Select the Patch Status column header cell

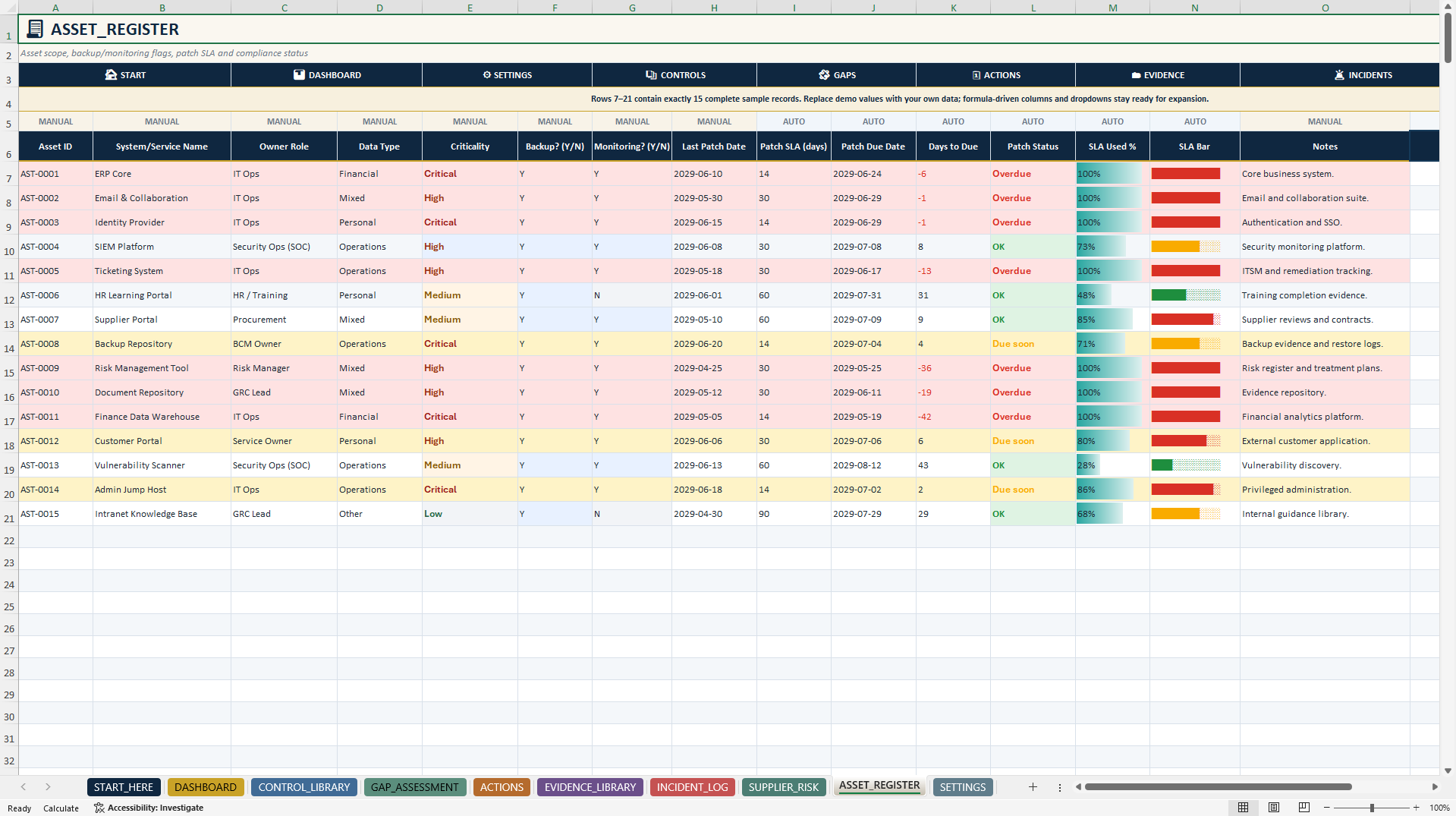(1033, 147)
